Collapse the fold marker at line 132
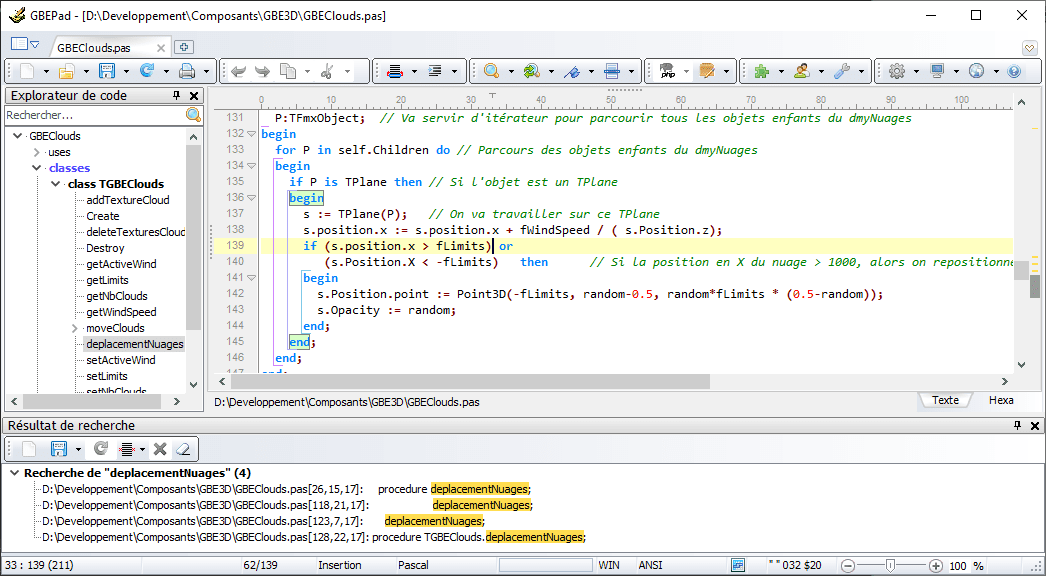 pos(251,133)
